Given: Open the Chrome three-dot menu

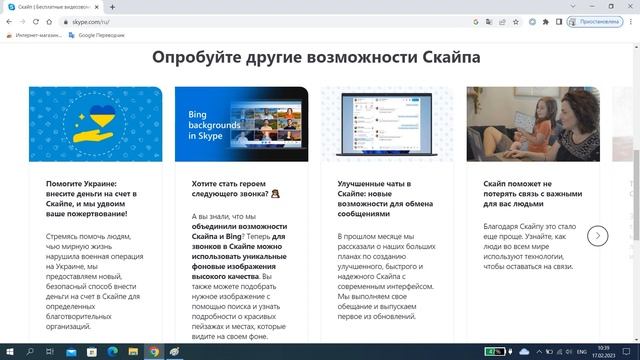Looking at the screenshot, I should (631, 22).
